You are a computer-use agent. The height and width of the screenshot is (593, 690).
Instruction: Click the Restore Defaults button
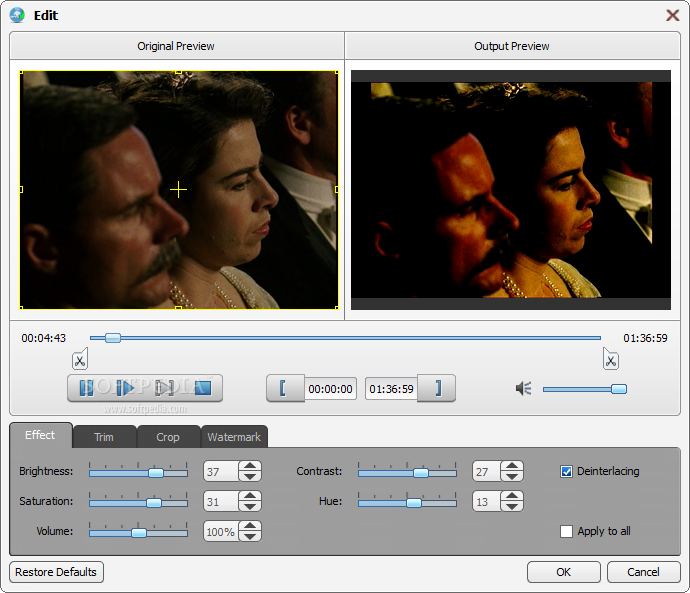(x=56, y=572)
